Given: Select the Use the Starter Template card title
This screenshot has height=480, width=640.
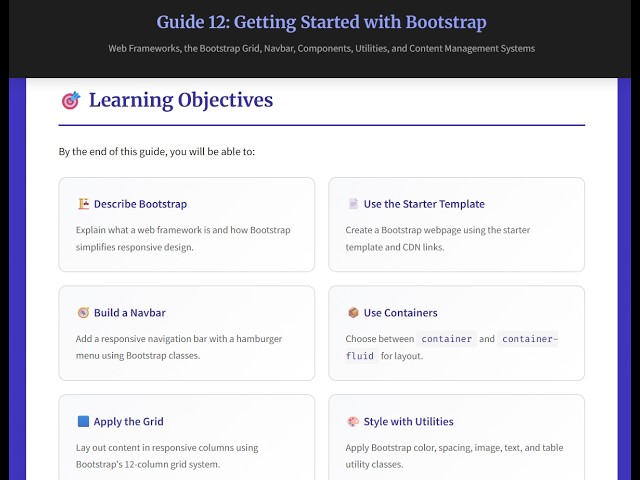Looking at the screenshot, I should 424,204.
